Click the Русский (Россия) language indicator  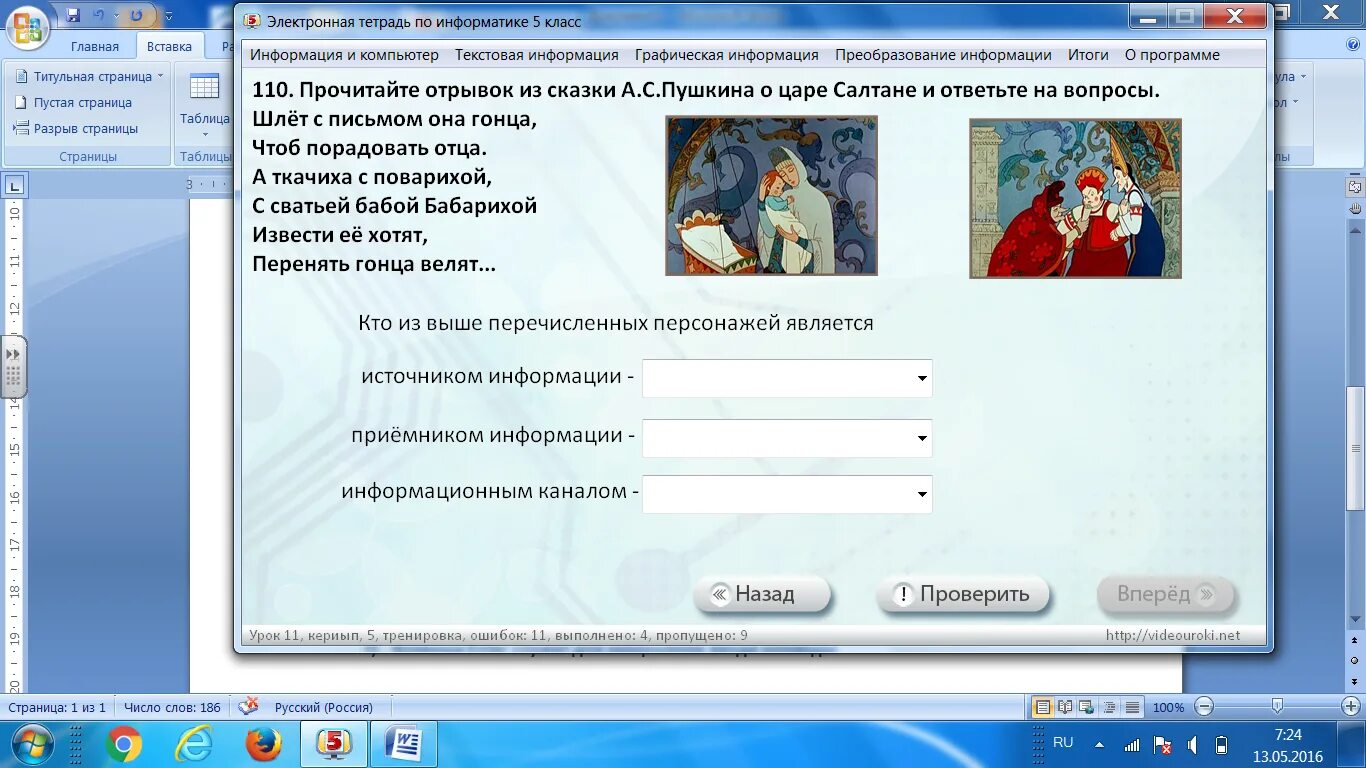coord(324,707)
